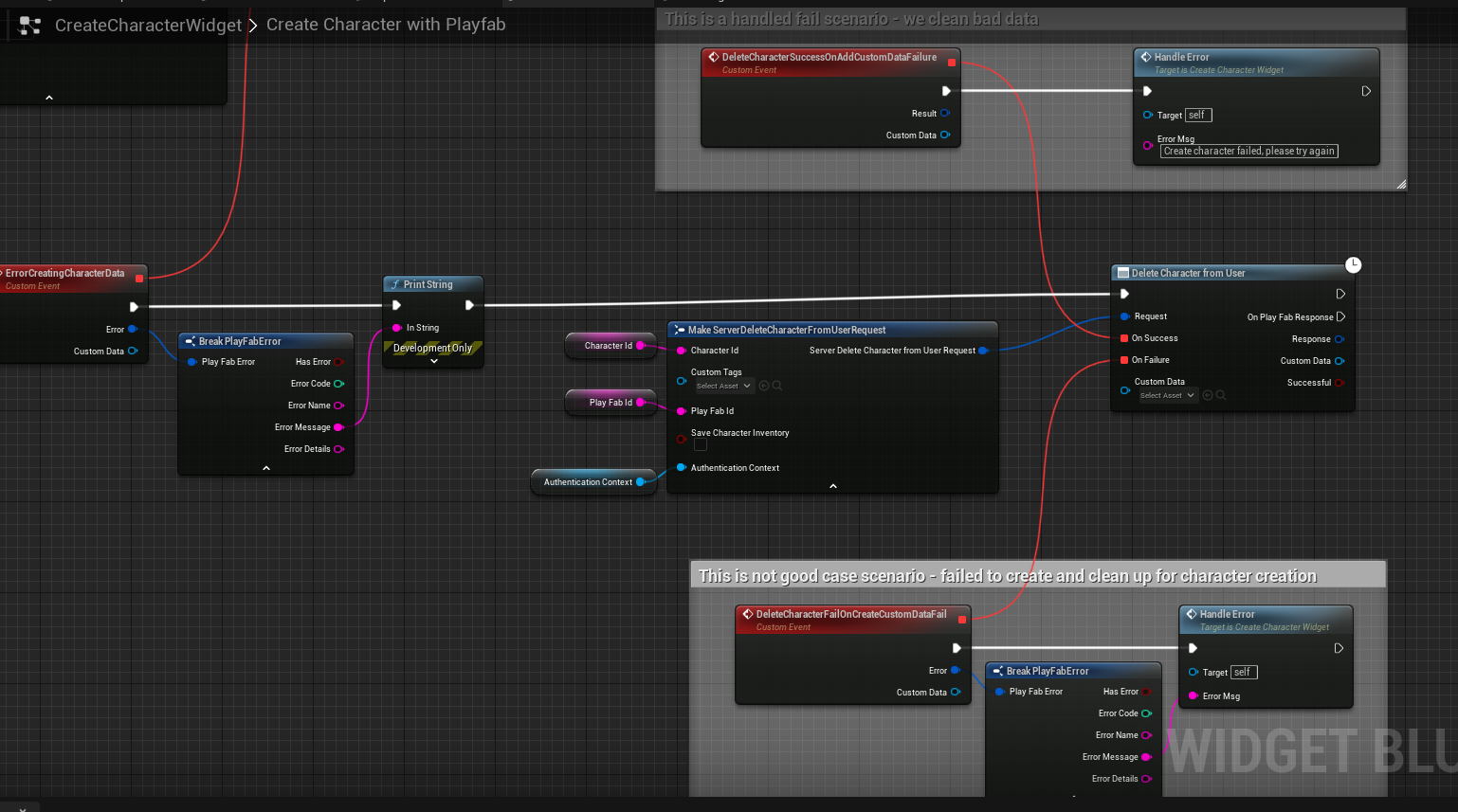Open the CreateCharacterWidget breadcrumb link
Image resolution: width=1458 pixels, height=812 pixels.
(x=148, y=26)
